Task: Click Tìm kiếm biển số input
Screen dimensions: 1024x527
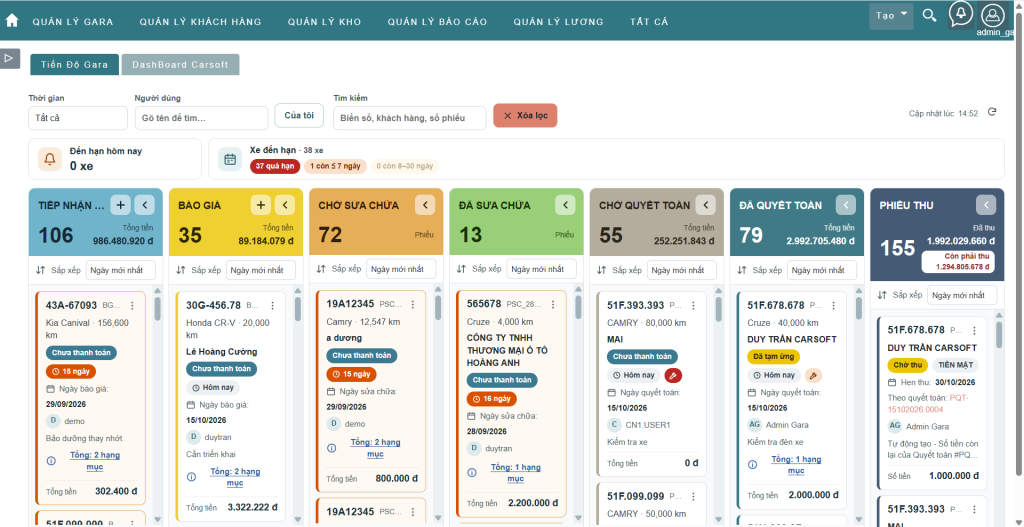Action: pyautogui.click(x=409, y=118)
